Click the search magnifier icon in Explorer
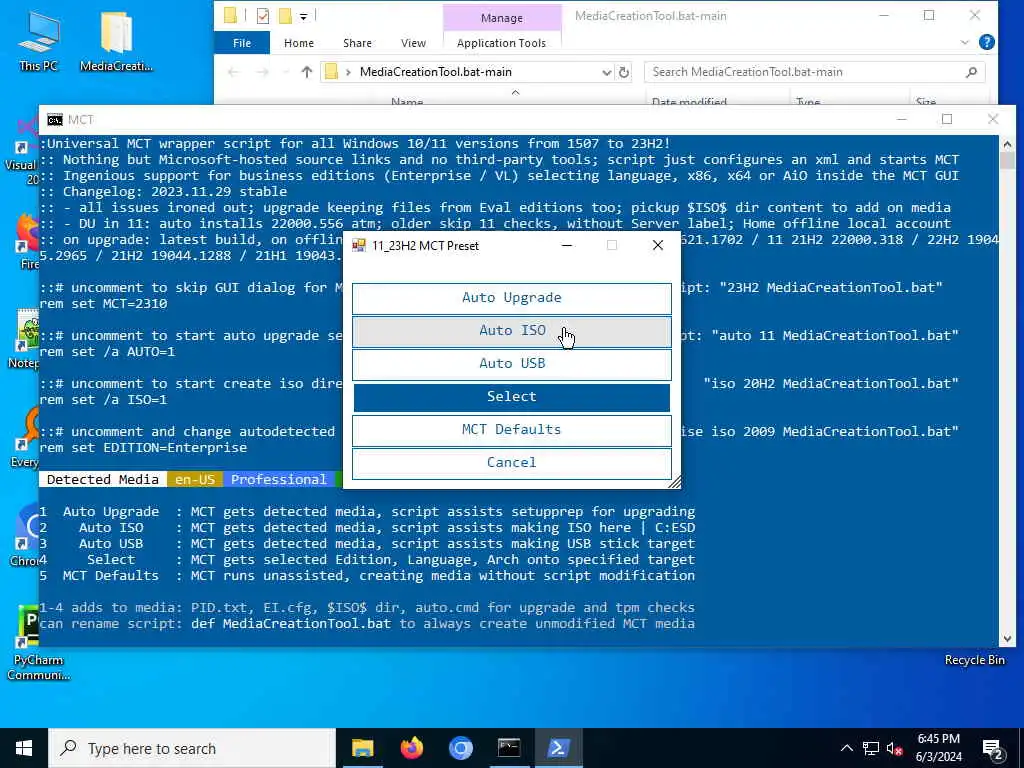This screenshot has height=768, width=1024. tap(971, 72)
